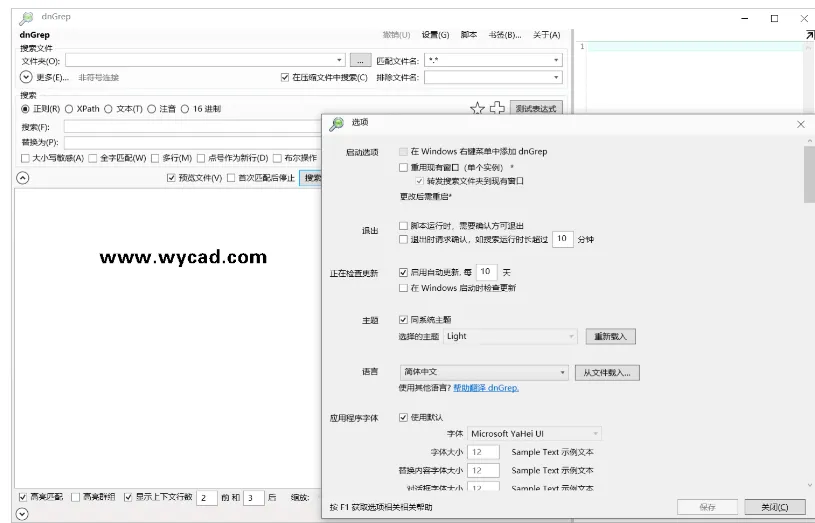Click the magnifier icon of the options dialog

coord(336,123)
